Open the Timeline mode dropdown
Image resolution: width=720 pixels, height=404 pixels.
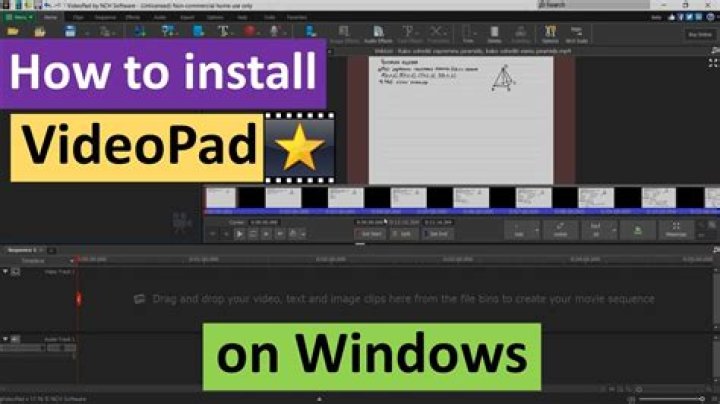(x=36, y=259)
